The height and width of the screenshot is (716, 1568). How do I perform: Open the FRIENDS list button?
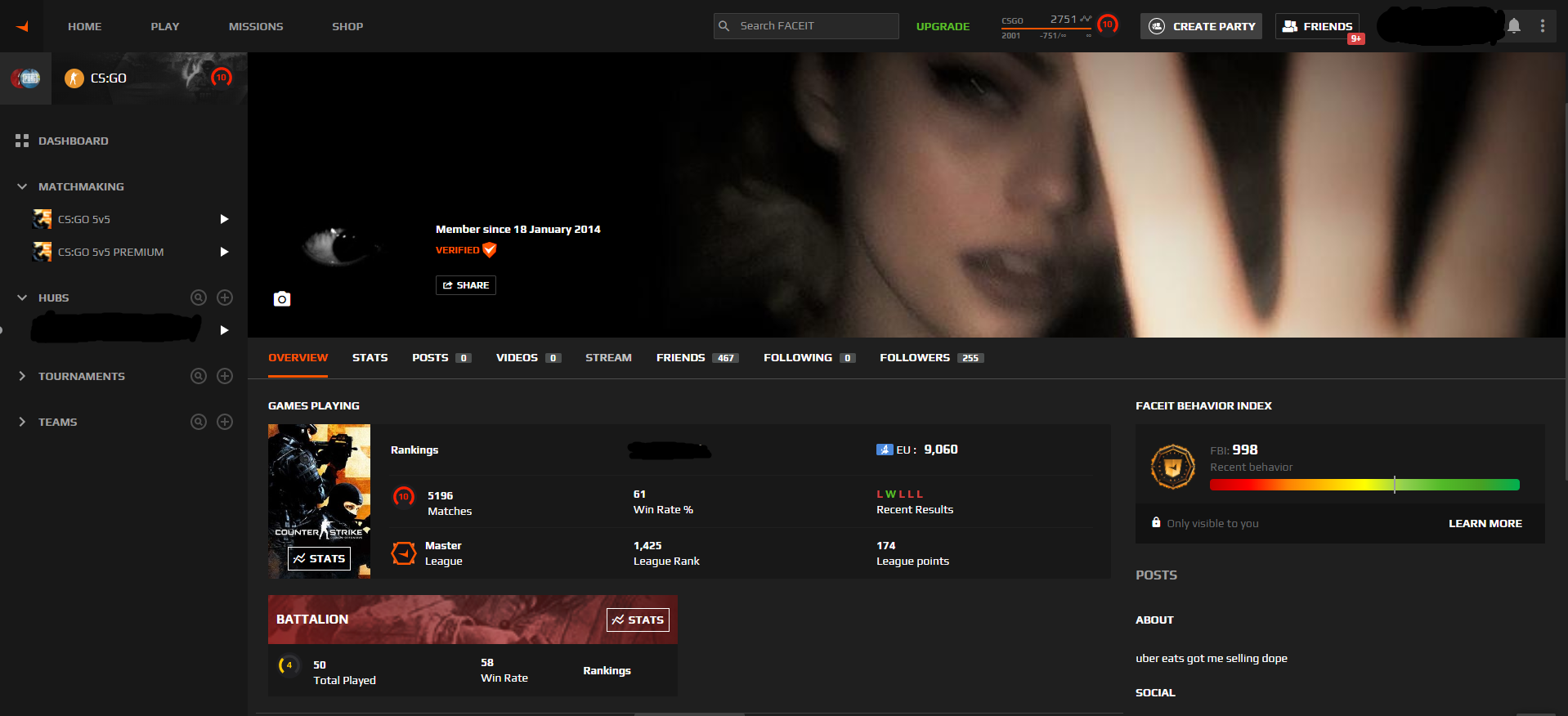pos(1317,26)
